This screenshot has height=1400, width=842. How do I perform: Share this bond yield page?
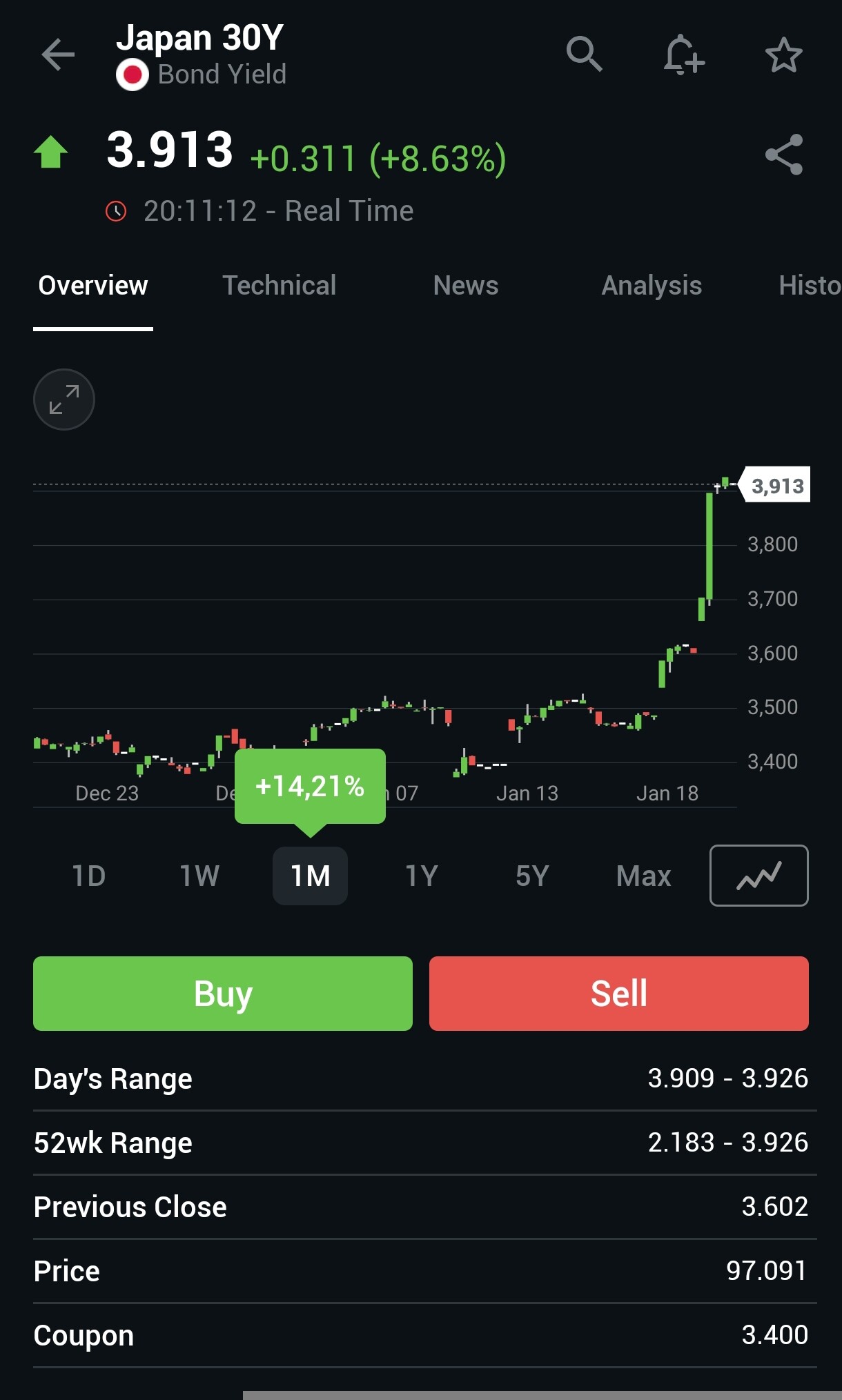(784, 155)
